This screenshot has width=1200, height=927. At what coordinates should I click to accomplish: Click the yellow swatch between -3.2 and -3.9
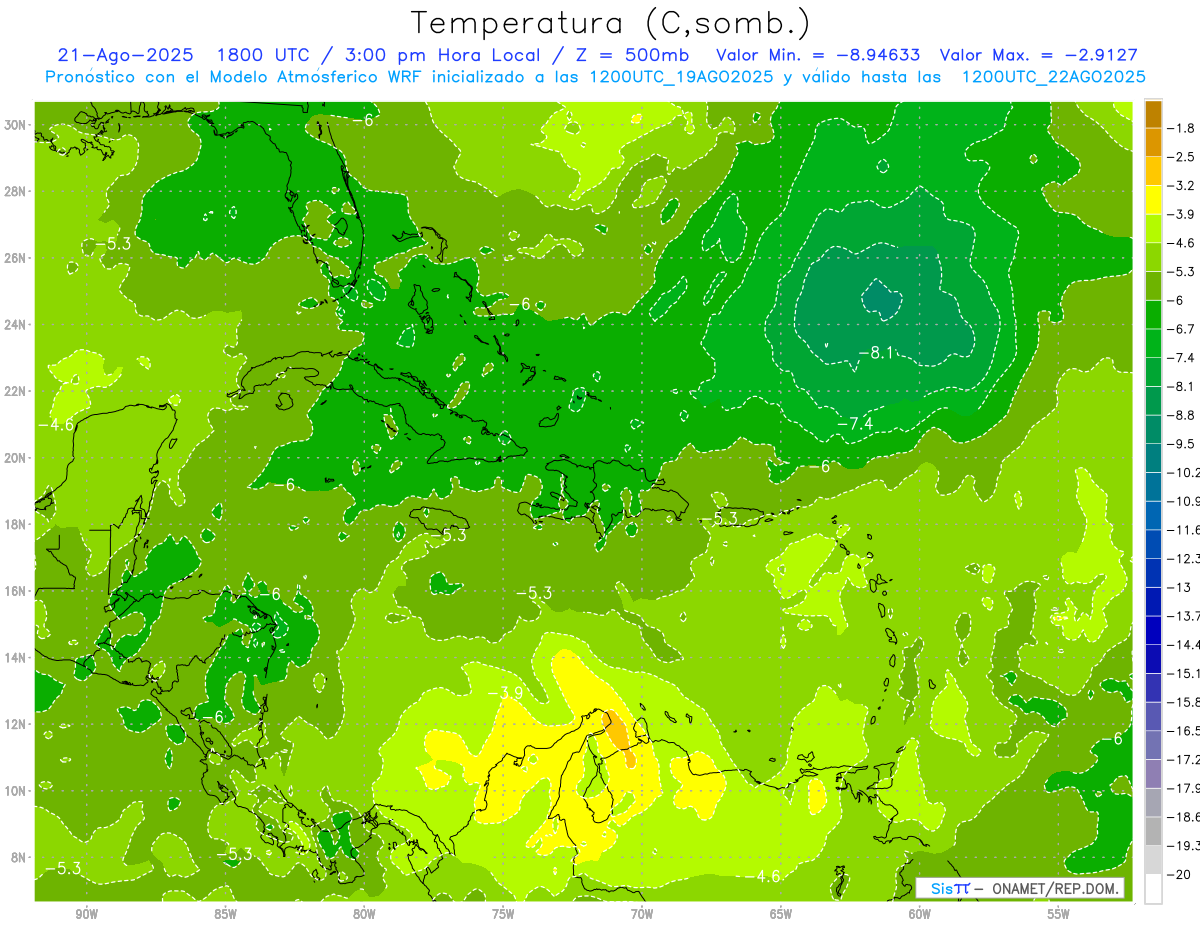coord(1153,200)
